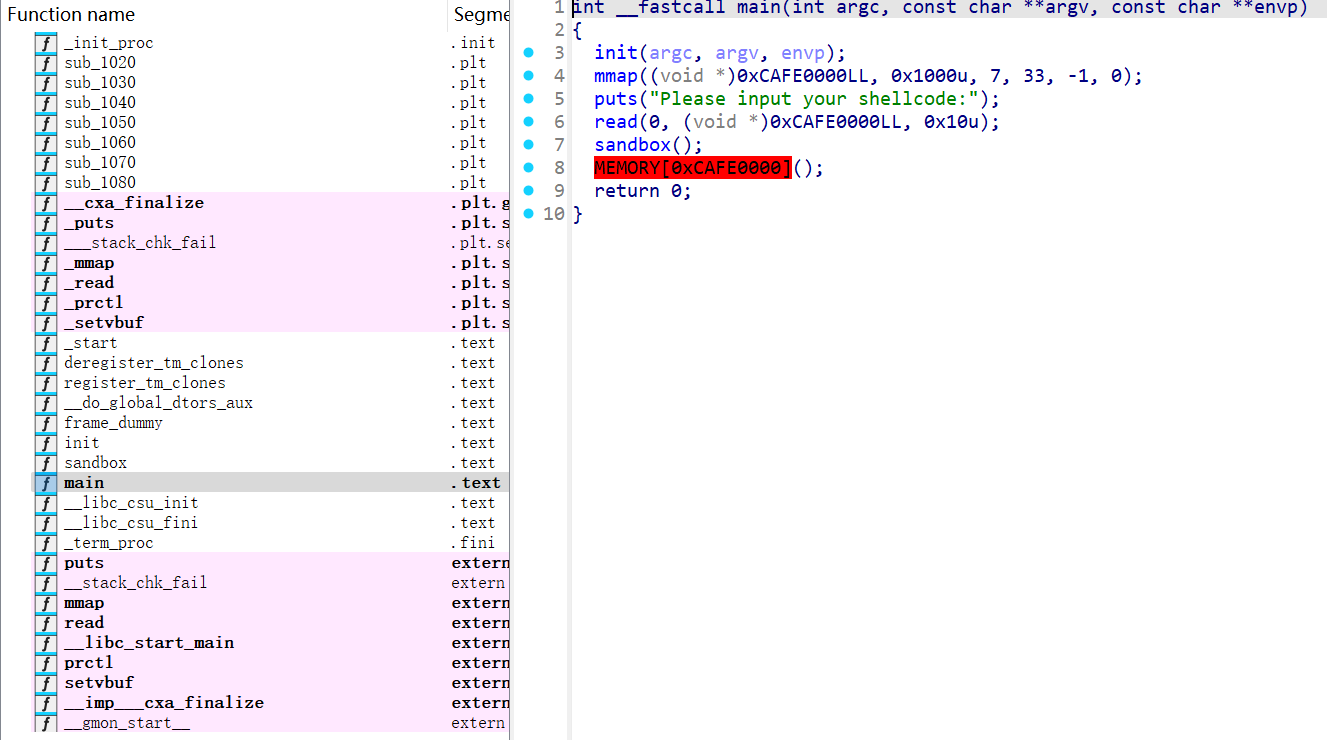
Task: Click the function icon beside __libc_csu_fini
Action: click(x=46, y=523)
